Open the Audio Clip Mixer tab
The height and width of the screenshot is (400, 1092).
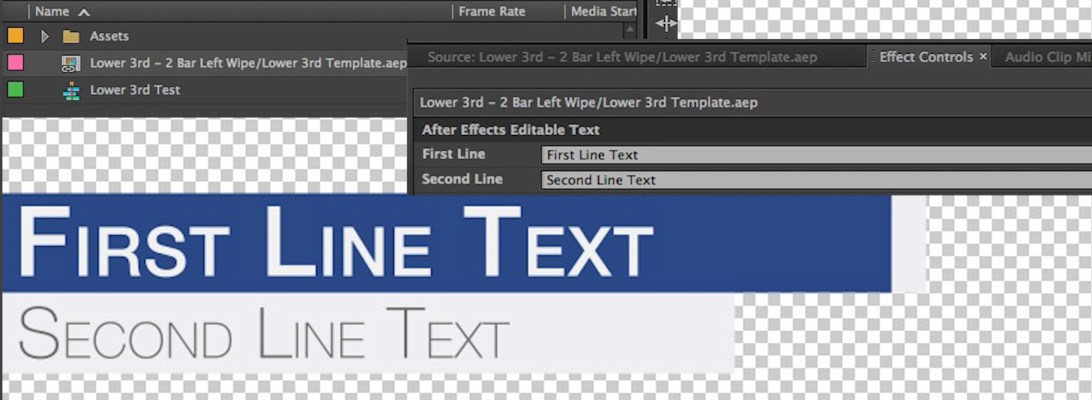coord(1046,57)
